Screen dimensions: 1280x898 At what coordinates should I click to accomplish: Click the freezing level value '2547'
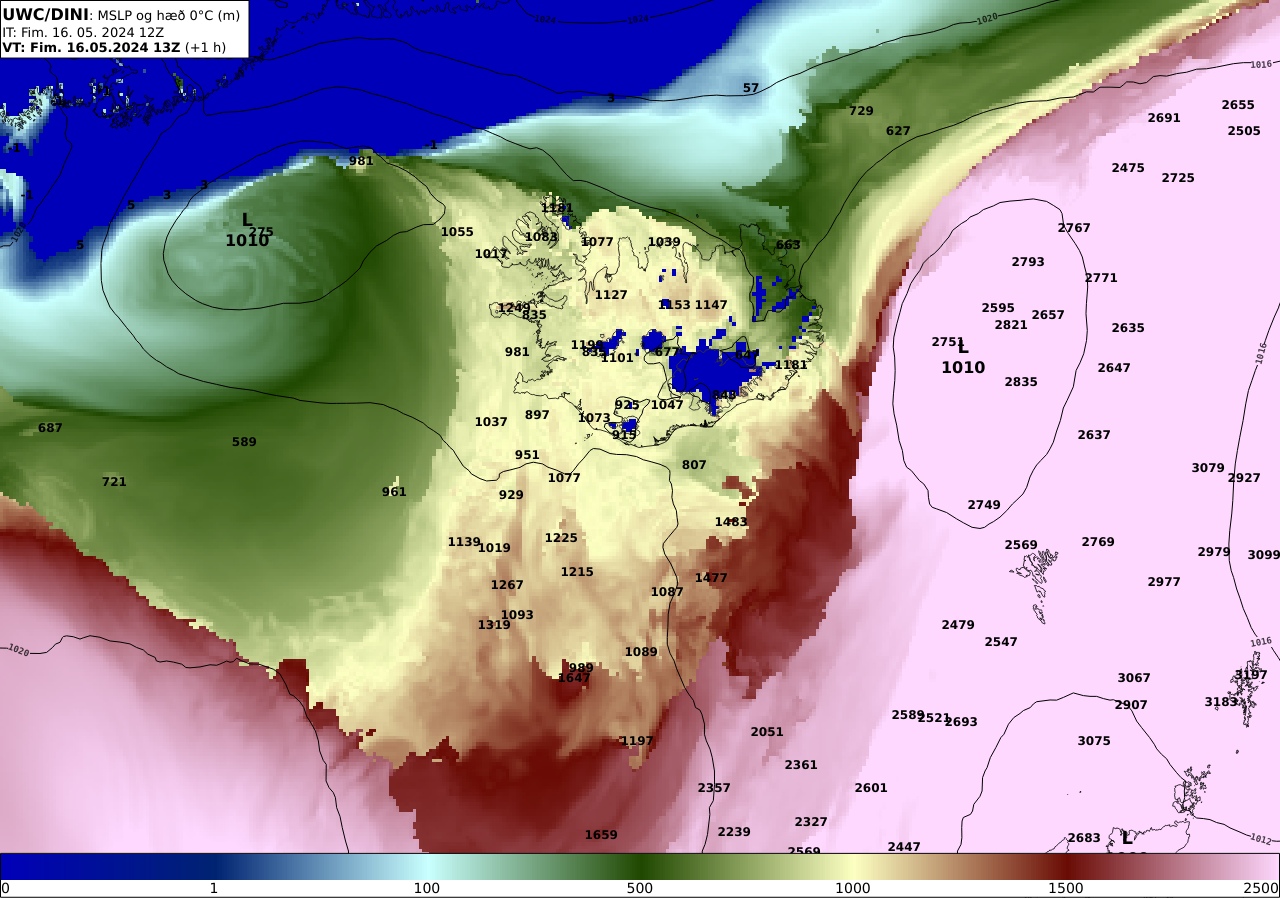coord(1001,642)
